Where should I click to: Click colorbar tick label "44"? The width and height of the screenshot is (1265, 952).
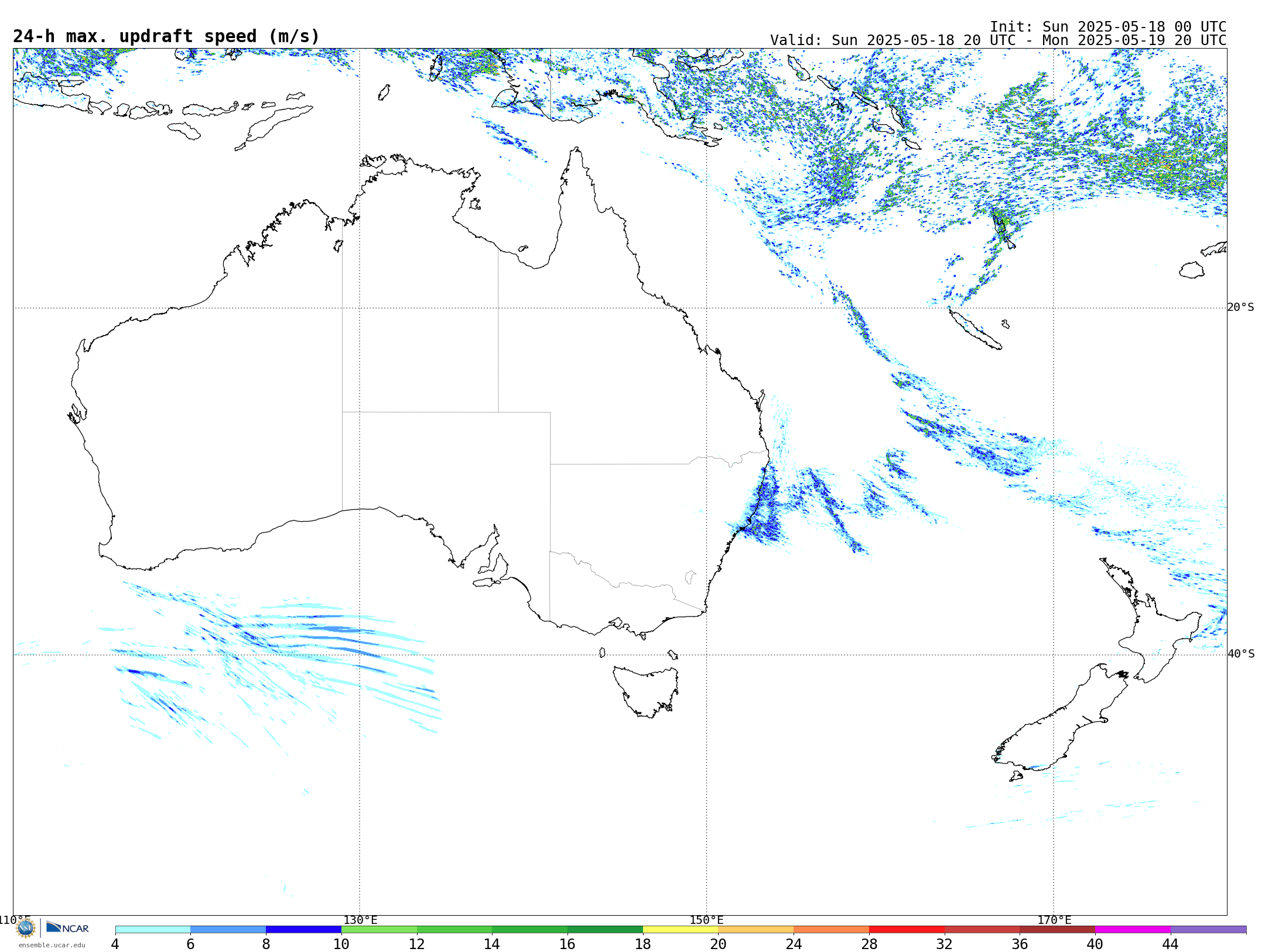1171,944
